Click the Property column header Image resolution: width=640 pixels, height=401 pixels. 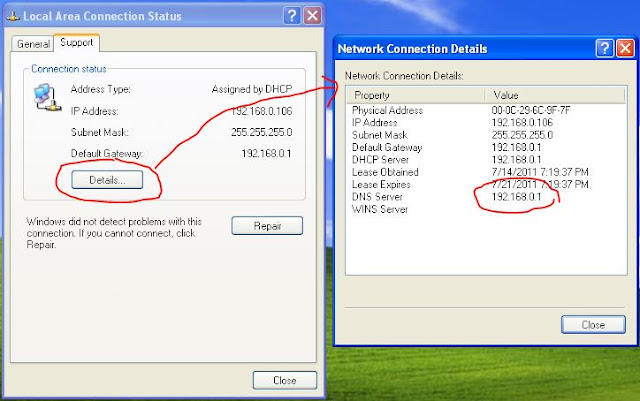click(416, 95)
